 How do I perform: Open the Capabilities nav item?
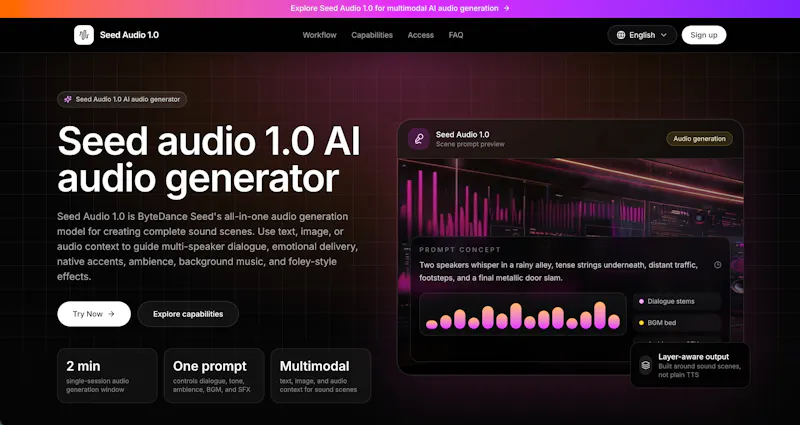pyautogui.click(x=372, y=35)
